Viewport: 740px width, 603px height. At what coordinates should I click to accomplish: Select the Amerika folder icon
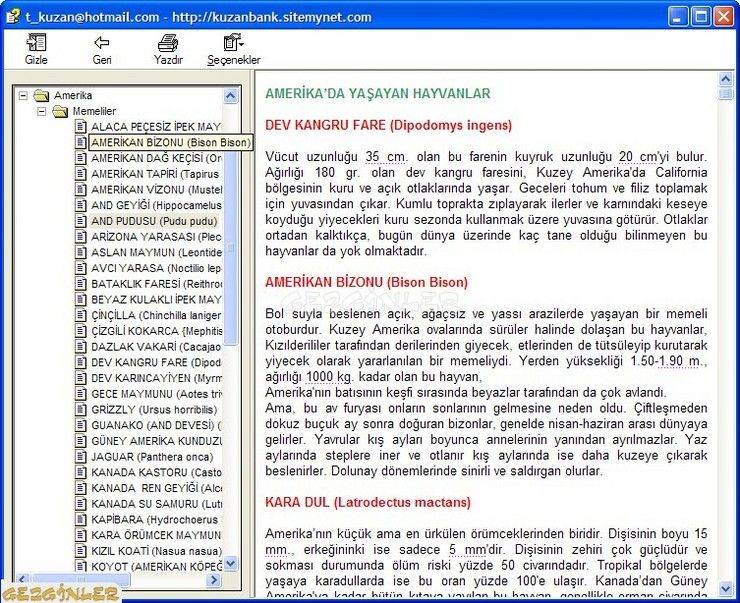pyautogui.click(x=42, y=96)
